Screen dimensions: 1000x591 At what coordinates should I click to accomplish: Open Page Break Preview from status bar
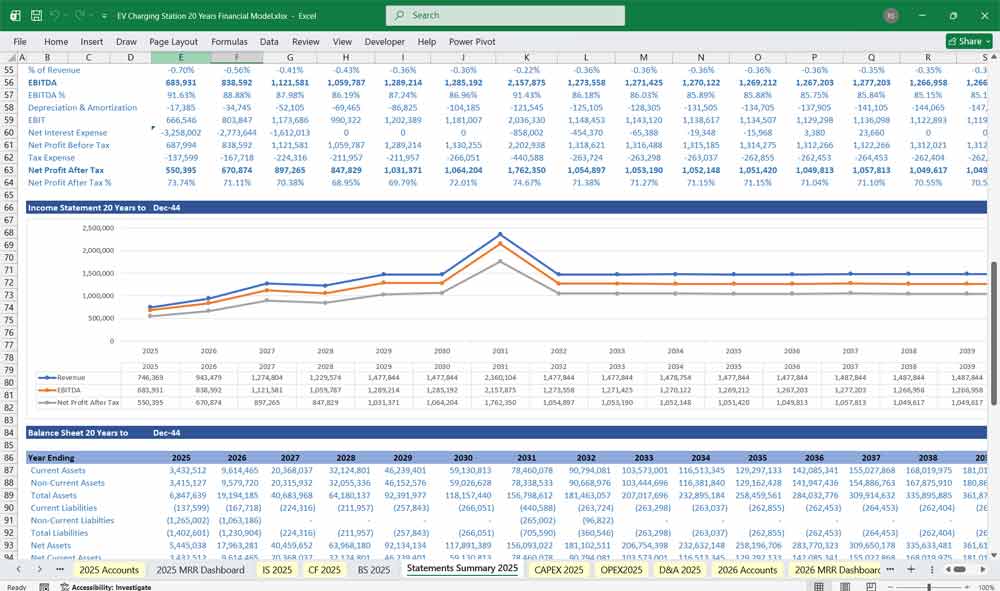(x=871, y=585)
